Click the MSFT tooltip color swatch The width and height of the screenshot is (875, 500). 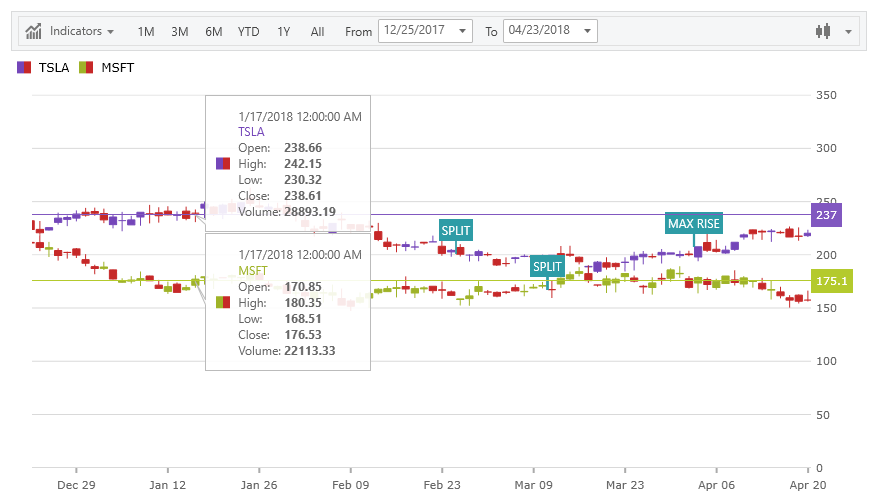click(223, 302)
